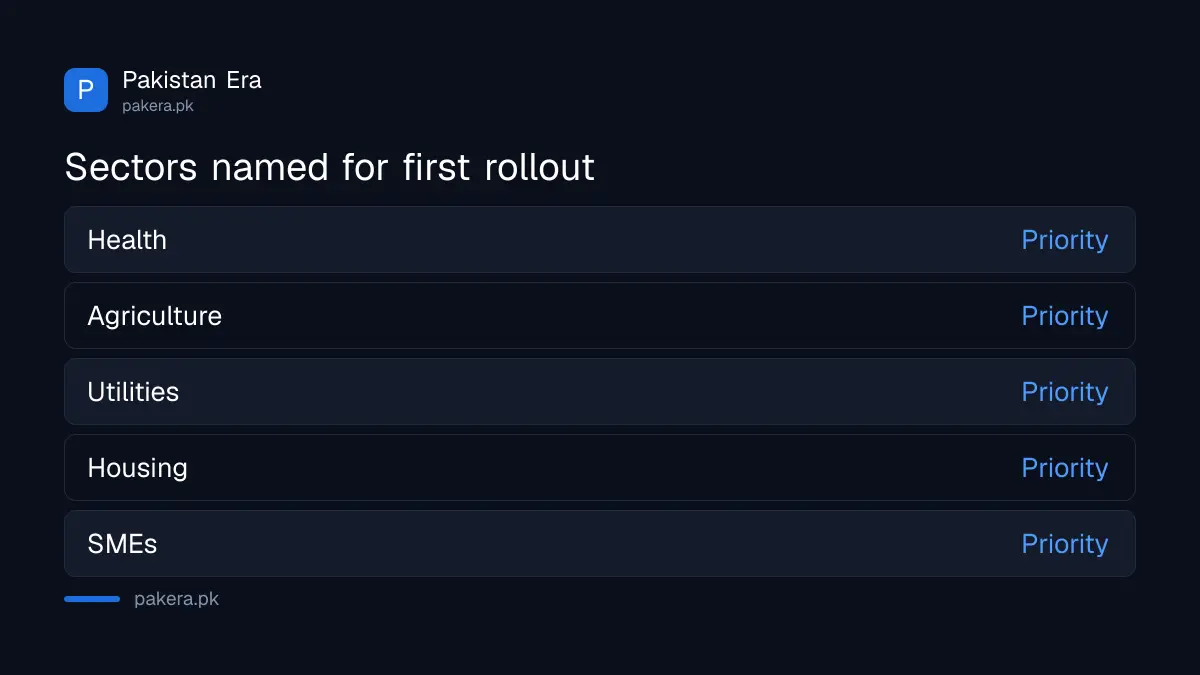Select the SMEs sector row
Viewport: 1200px width, 675px height.
[600, 544]
